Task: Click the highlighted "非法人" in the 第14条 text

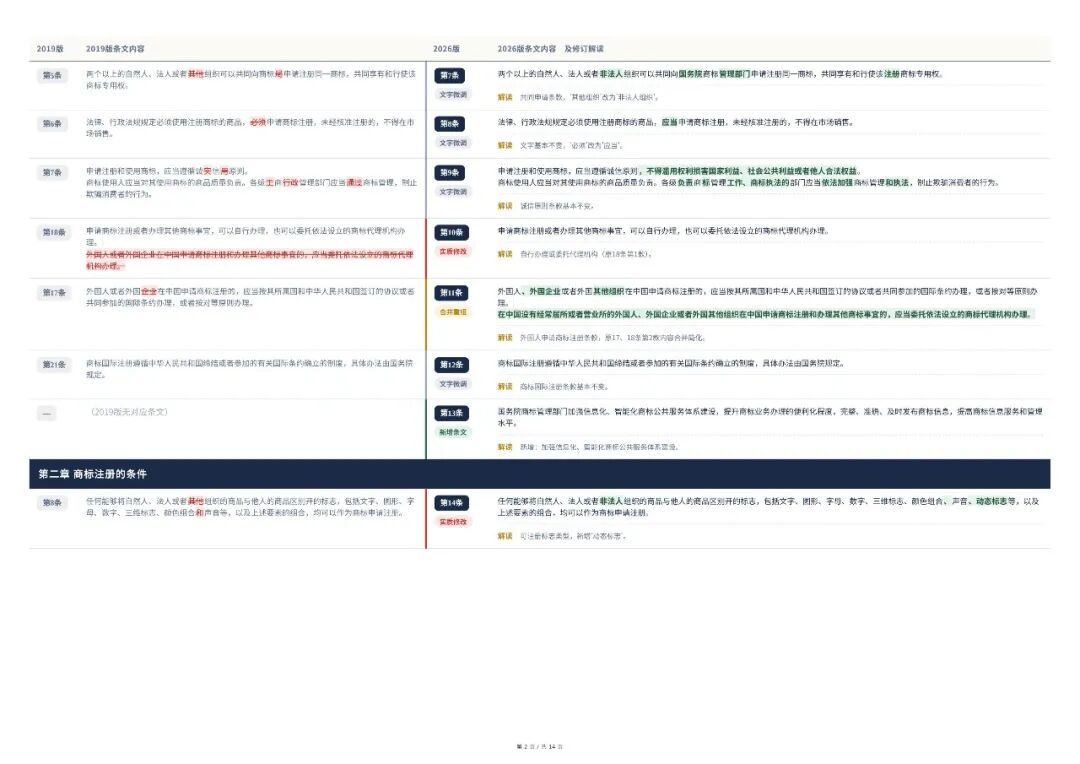Action: [x=611, y=502]
